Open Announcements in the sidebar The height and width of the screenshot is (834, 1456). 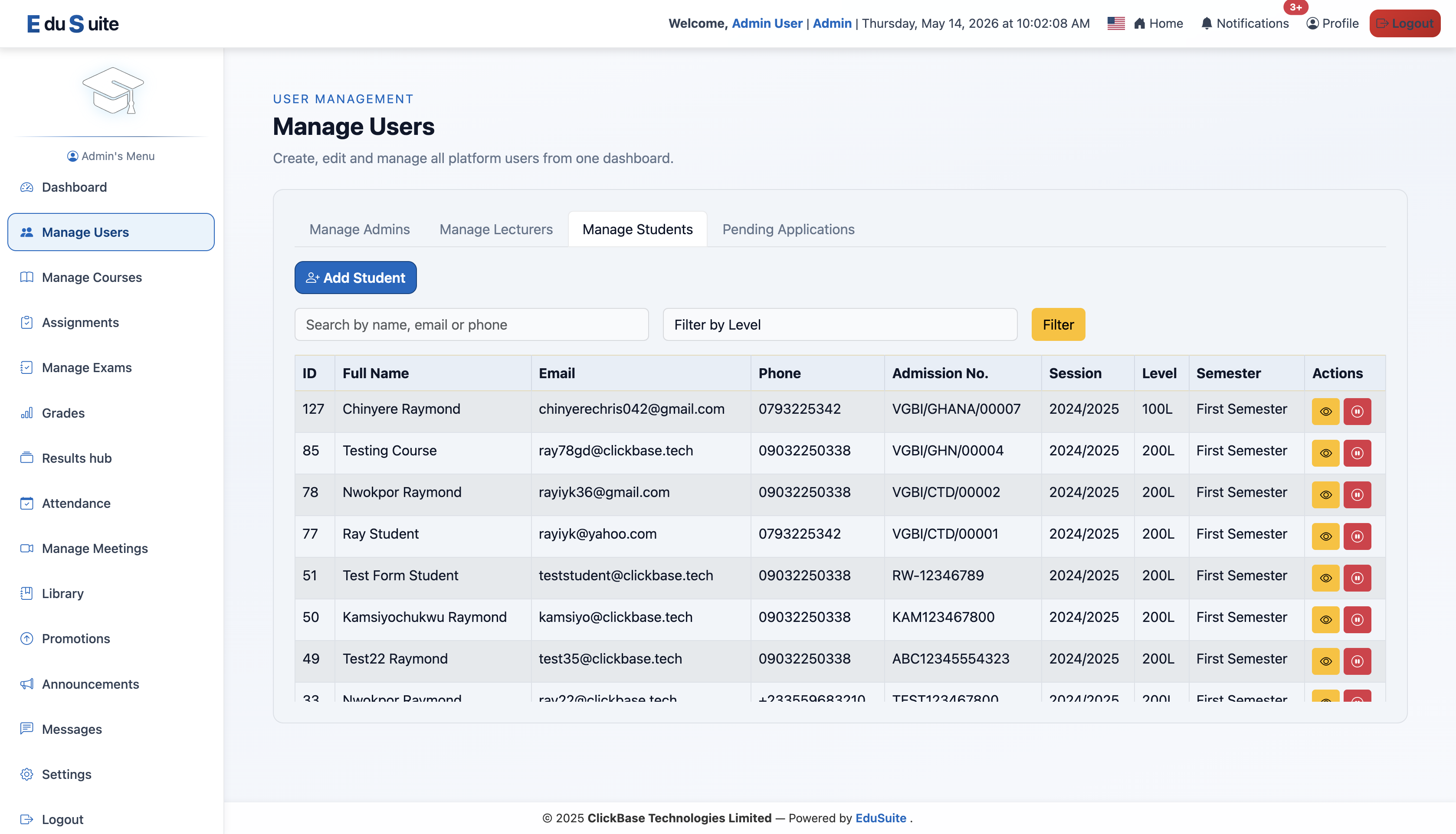(111, 684)
